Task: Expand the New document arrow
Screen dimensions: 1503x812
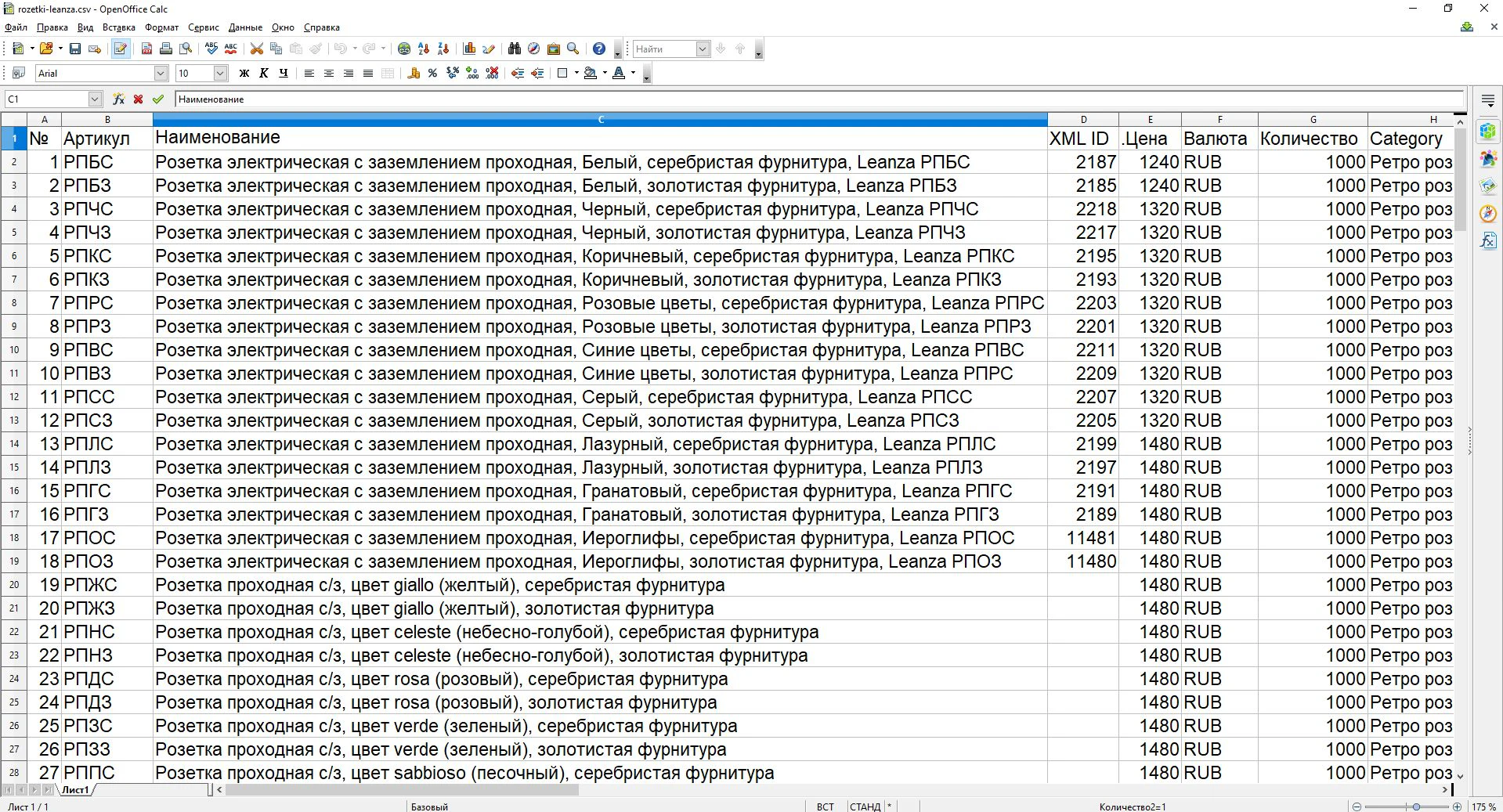Action: coord(32,49)
